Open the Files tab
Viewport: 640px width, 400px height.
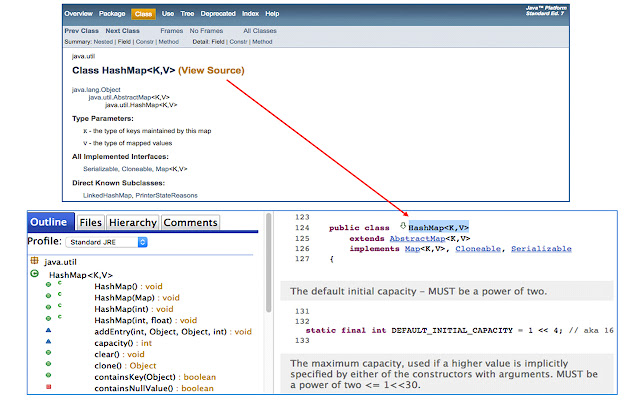(90, 222)
